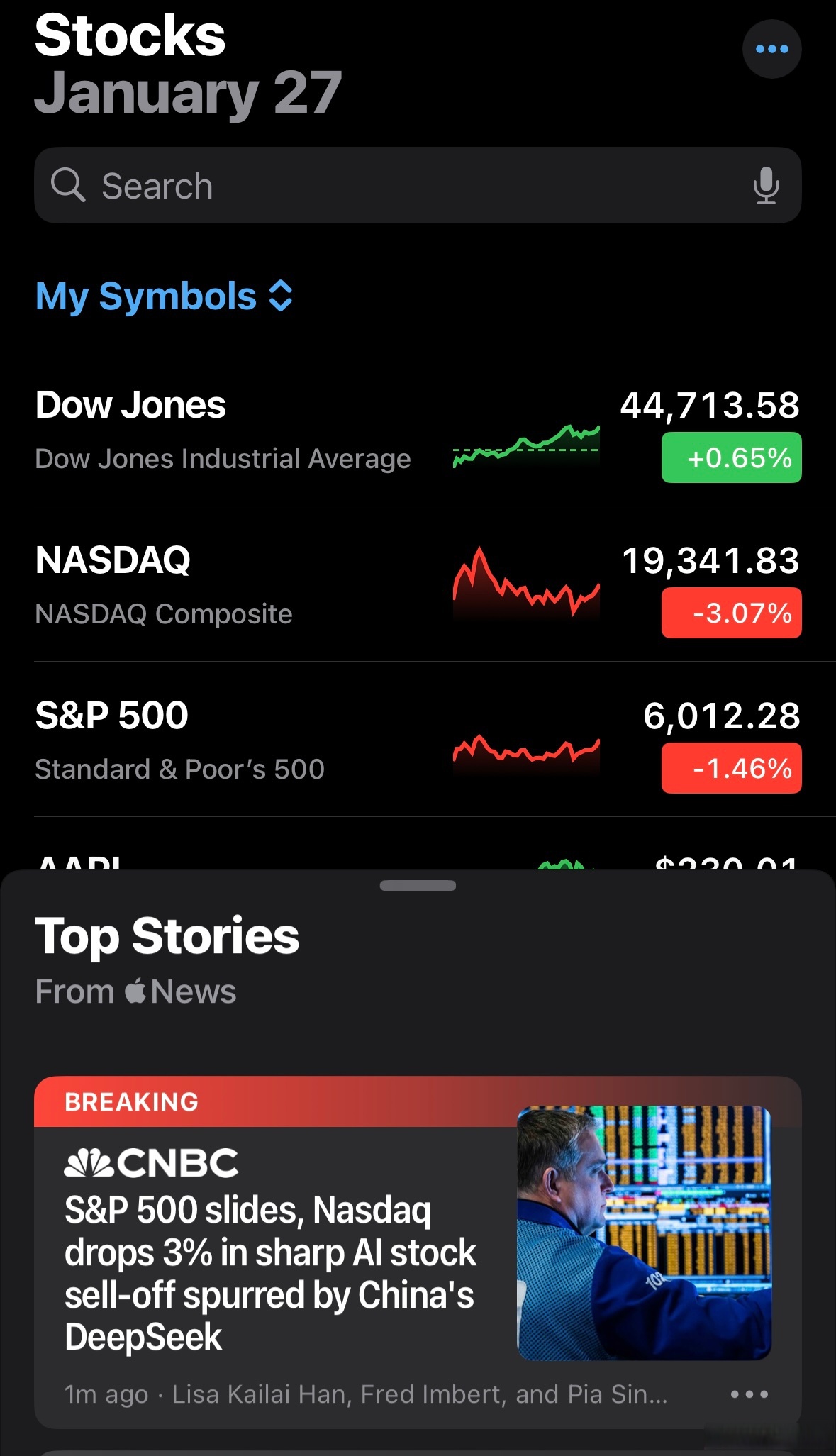Click the My Symbols up-down chevron
This screenshot has width=836, height=1456.
pos(281,296)
